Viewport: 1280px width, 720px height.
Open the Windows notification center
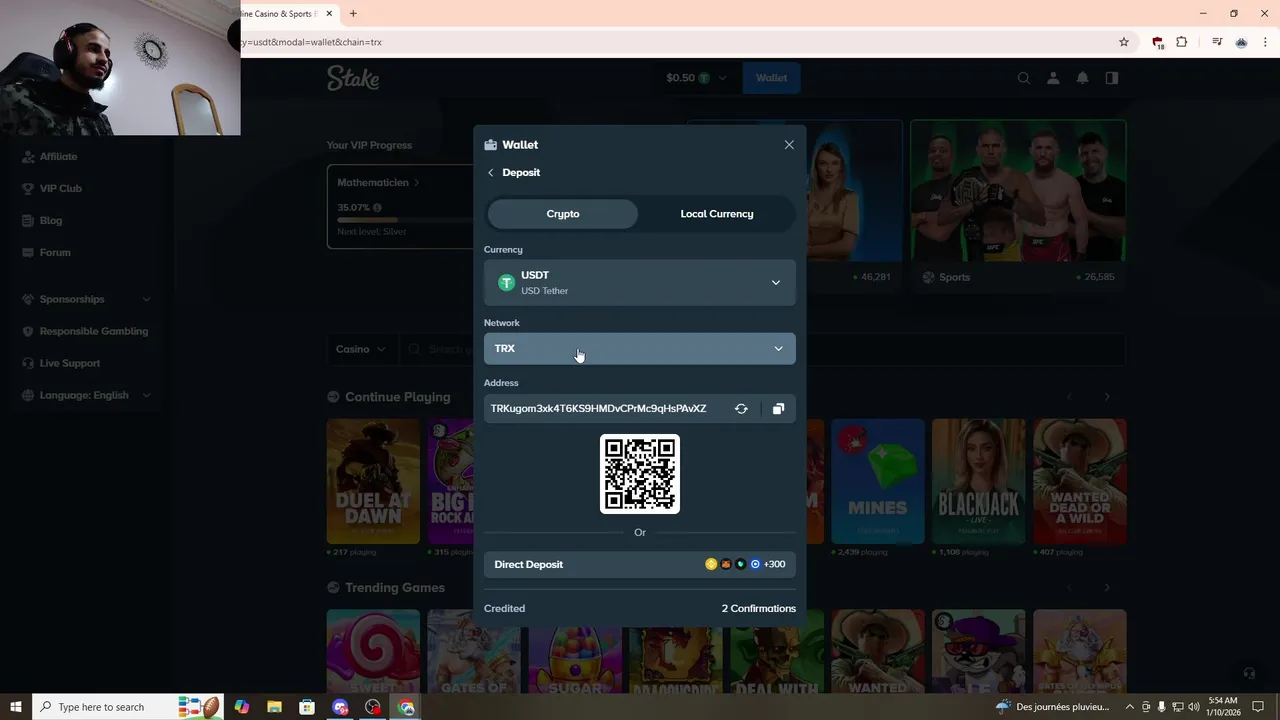click(1259, 707)
